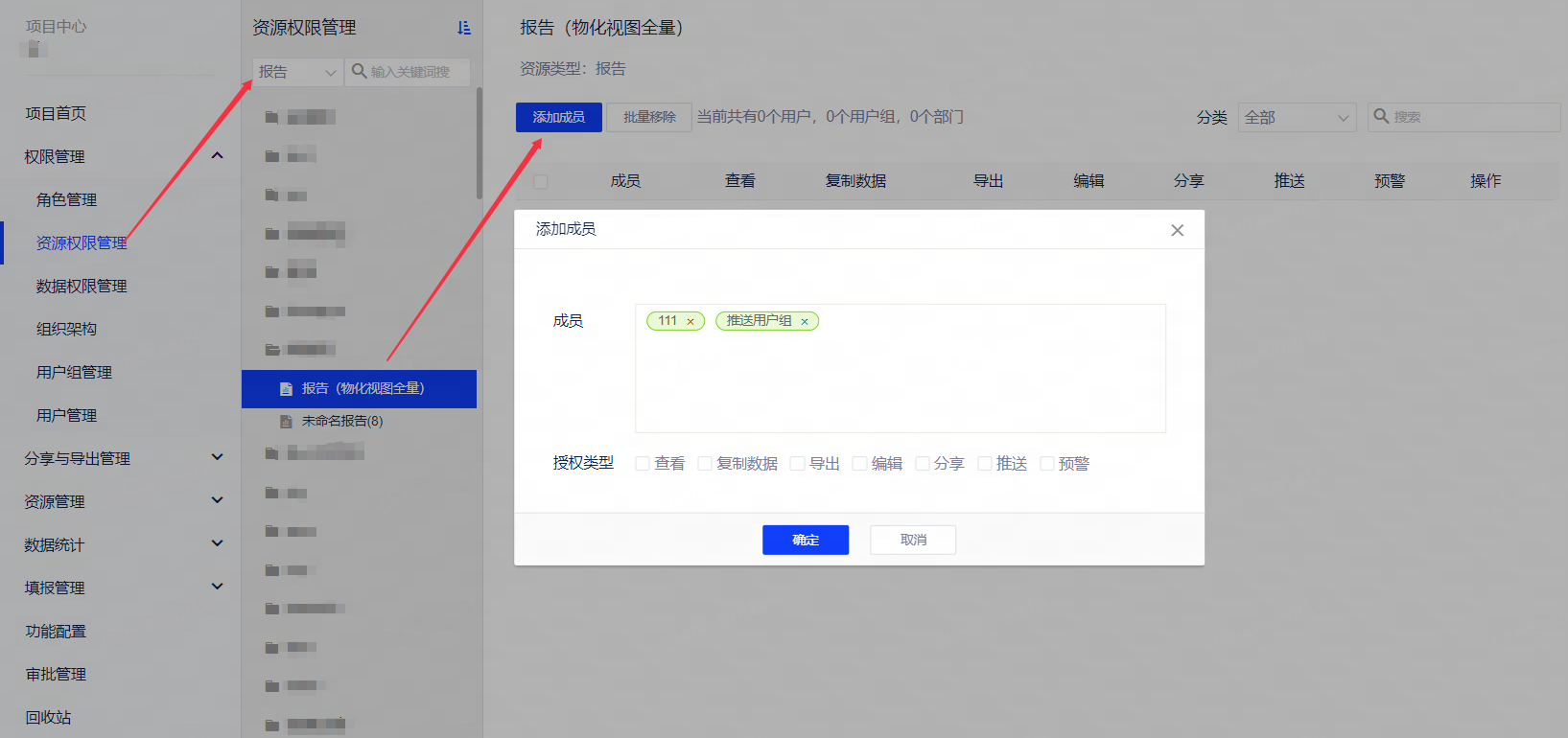Open the 报告 resource type dropdown
The width and height of the screenshot is (1568, 738).
(297, 72)
